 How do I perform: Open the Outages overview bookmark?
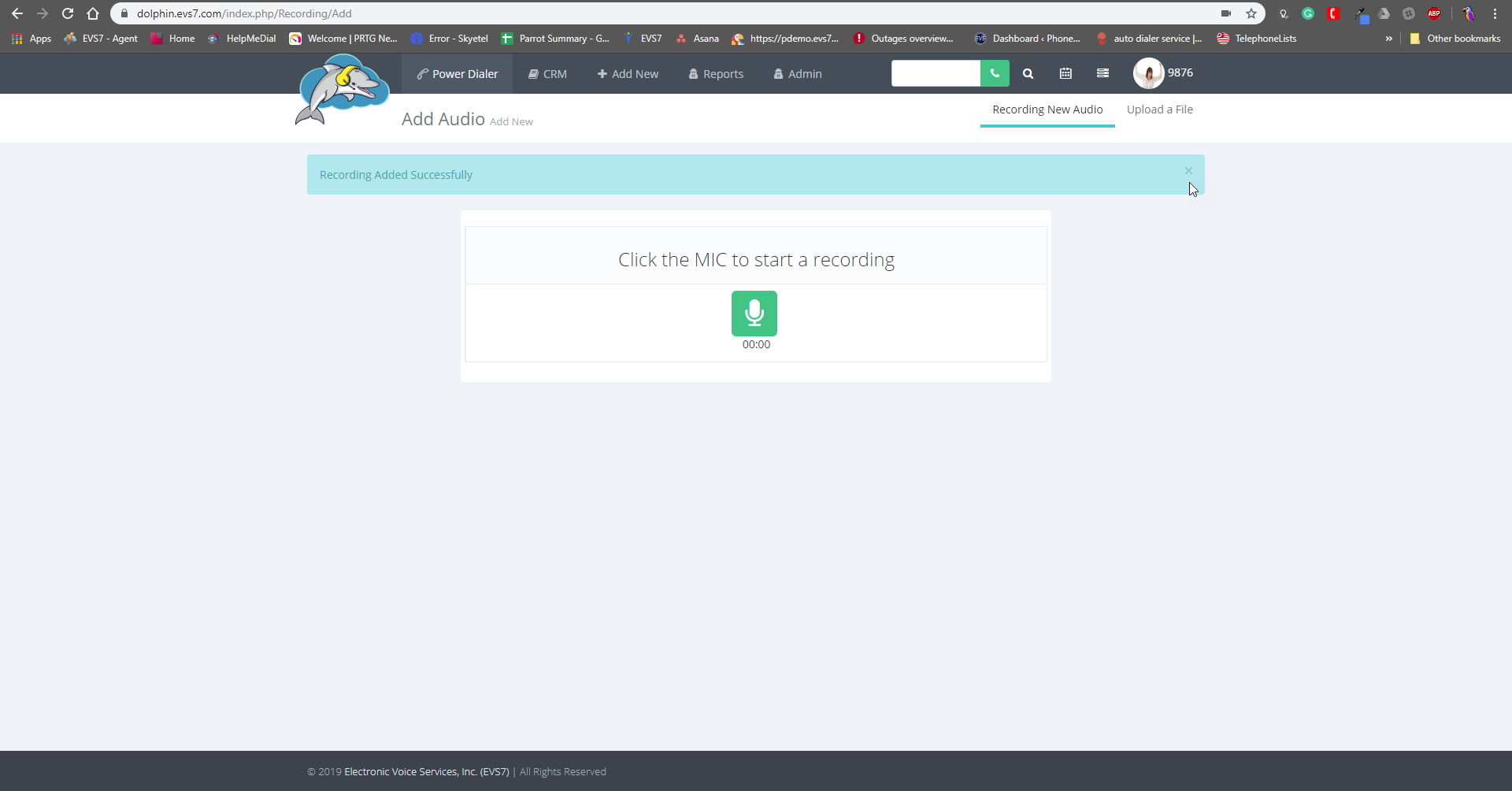903,39
